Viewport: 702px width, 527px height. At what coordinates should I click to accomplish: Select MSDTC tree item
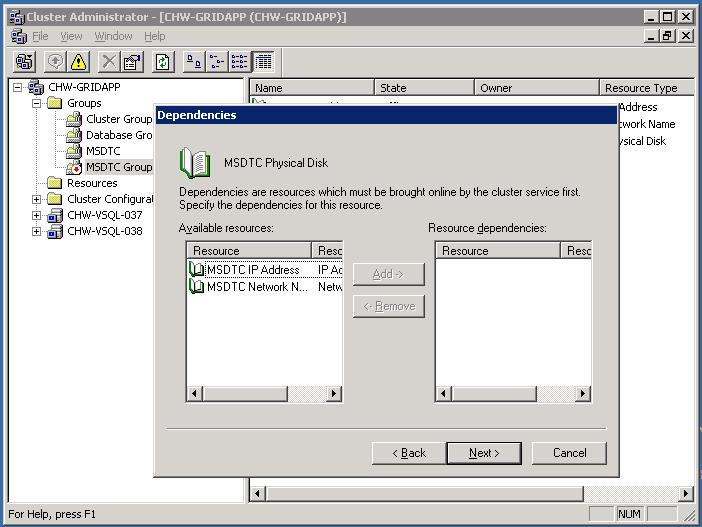tap(103, 151)
